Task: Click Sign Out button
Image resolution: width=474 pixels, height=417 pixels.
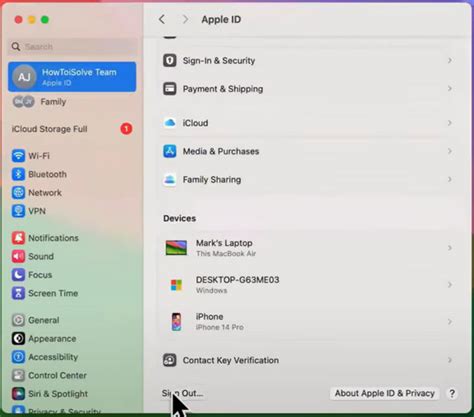Action: [x=182, y=393]
